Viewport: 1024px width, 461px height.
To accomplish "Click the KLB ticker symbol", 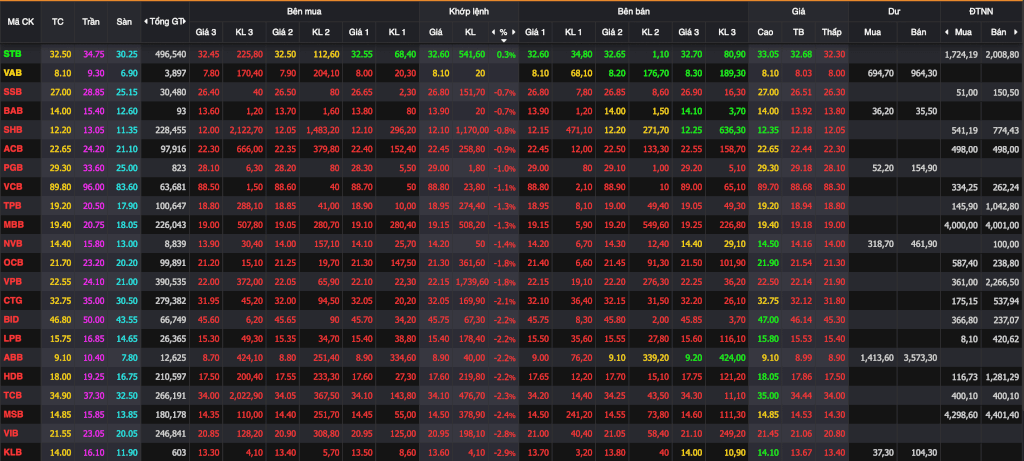I will coord(12,452).
